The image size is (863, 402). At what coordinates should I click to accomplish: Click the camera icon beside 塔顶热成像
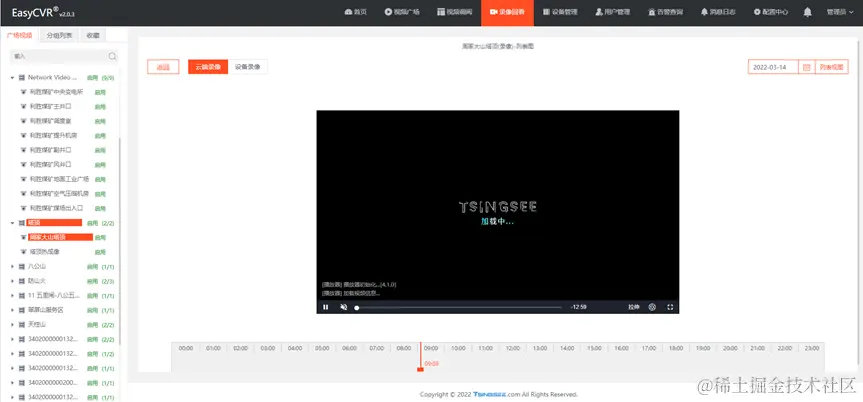[24, 252]
